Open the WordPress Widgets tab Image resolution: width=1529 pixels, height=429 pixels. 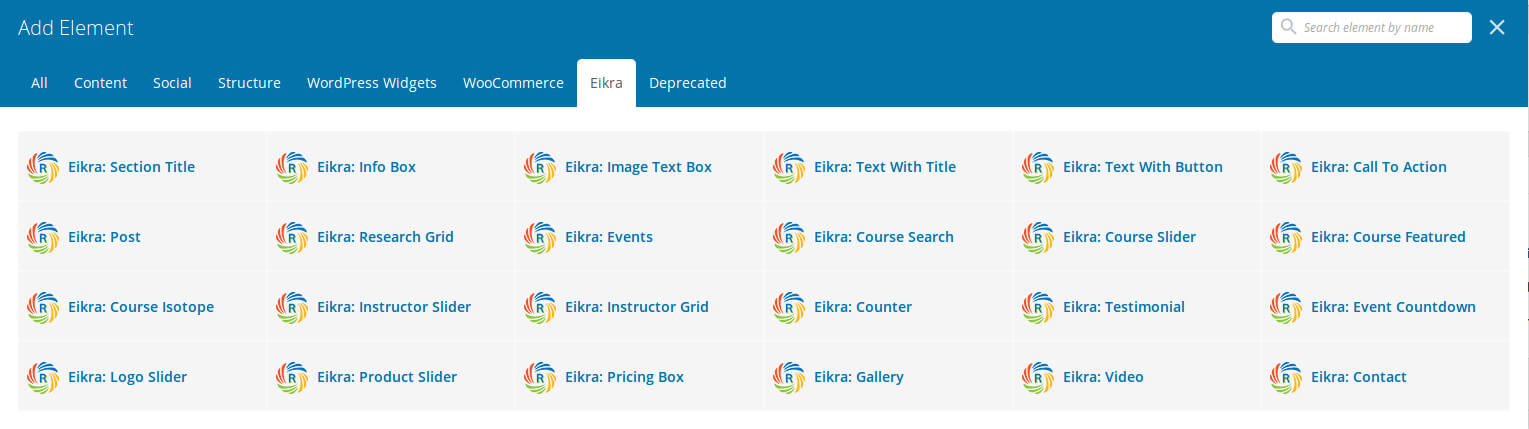click(372, 83)
